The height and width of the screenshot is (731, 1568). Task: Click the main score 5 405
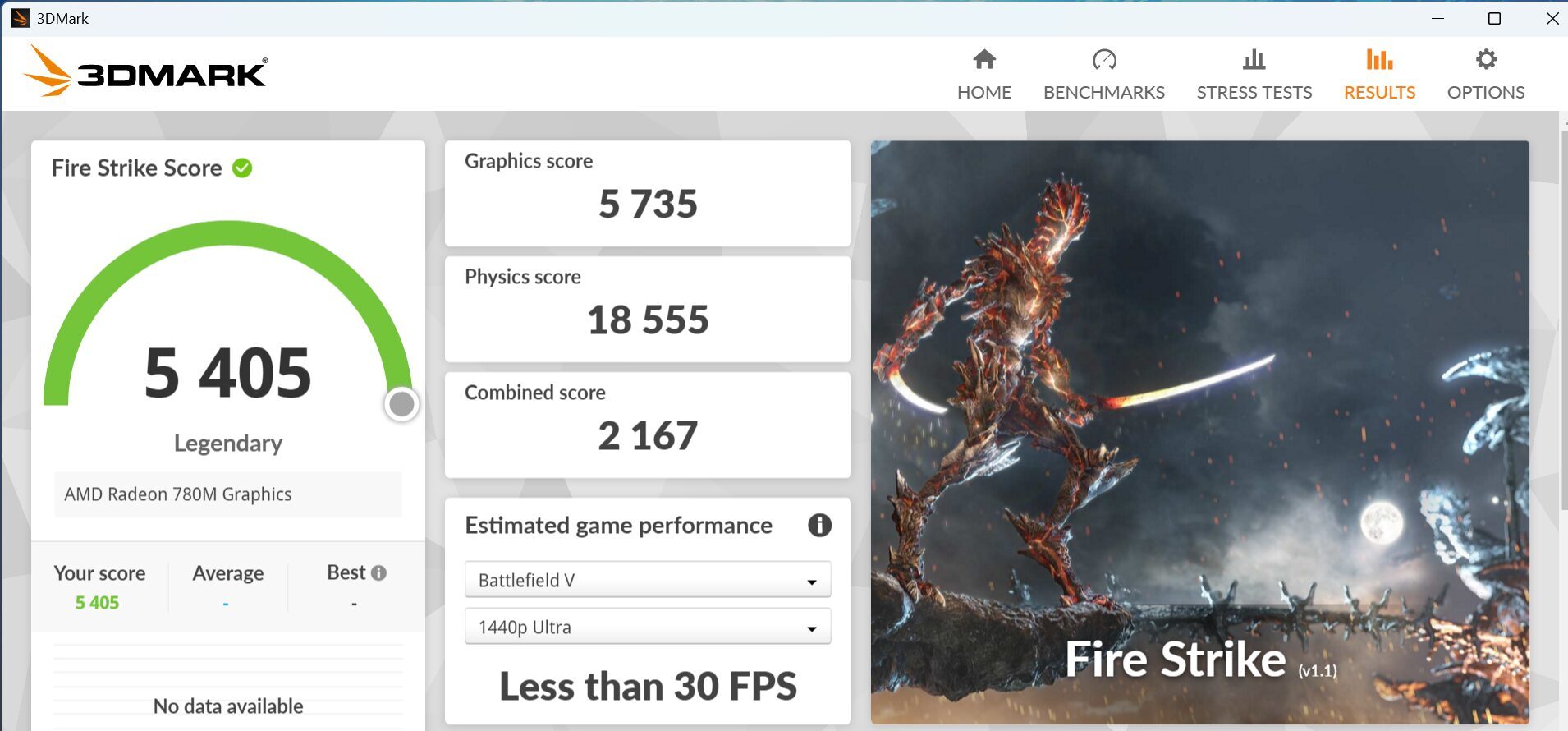[228, 373]
